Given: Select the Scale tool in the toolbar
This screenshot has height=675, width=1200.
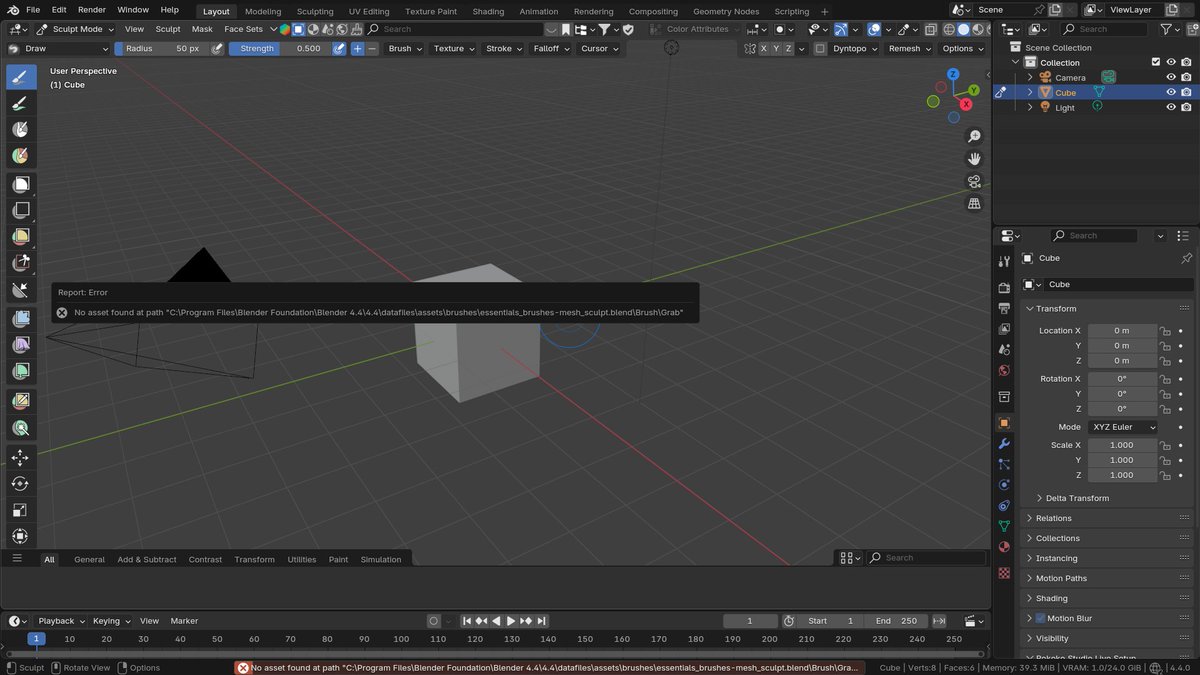Looking at the screenshot, I should click(21, 509).
